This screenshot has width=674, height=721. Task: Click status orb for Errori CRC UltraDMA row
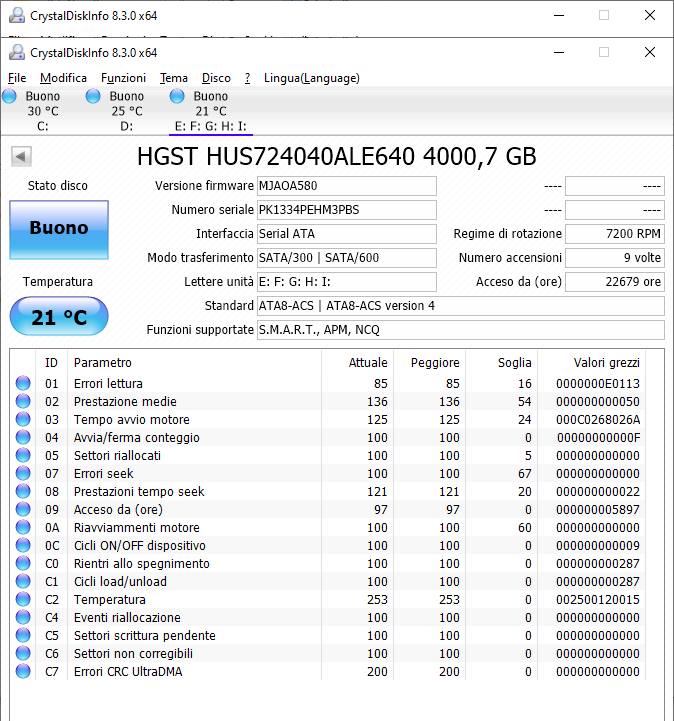pyautogui.click(x=23, y=671)
